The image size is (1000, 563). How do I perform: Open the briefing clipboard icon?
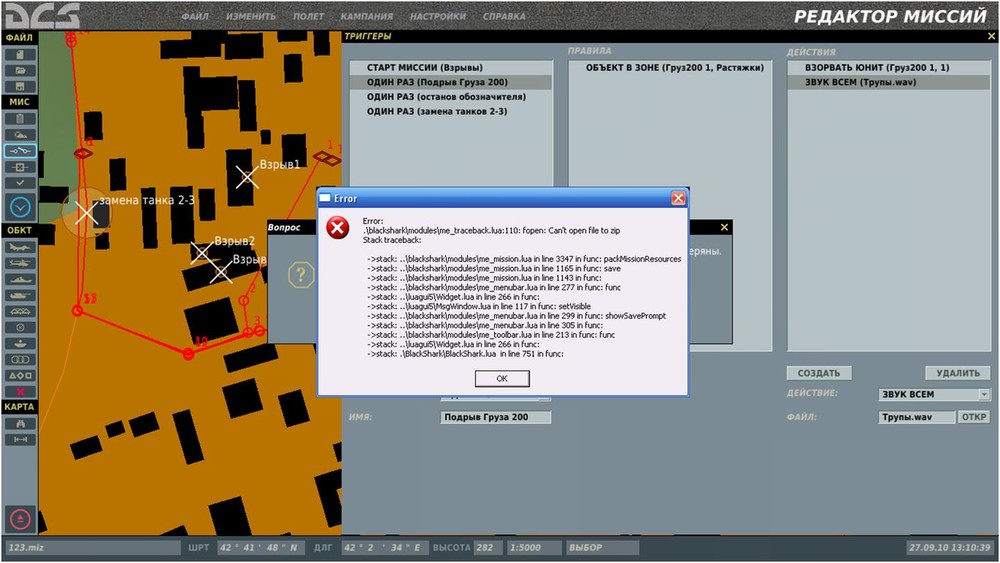pos(20,119)
